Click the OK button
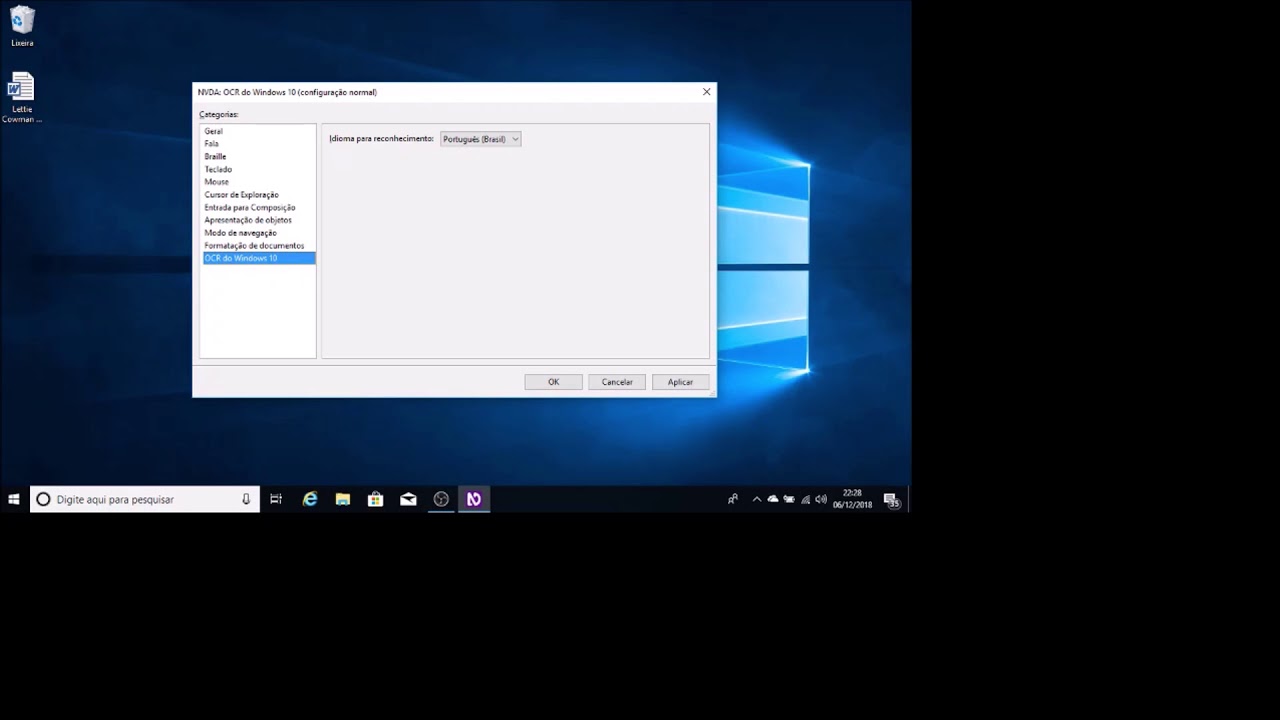The width and height of the screenshot is (1280, 720). [553, 382]
